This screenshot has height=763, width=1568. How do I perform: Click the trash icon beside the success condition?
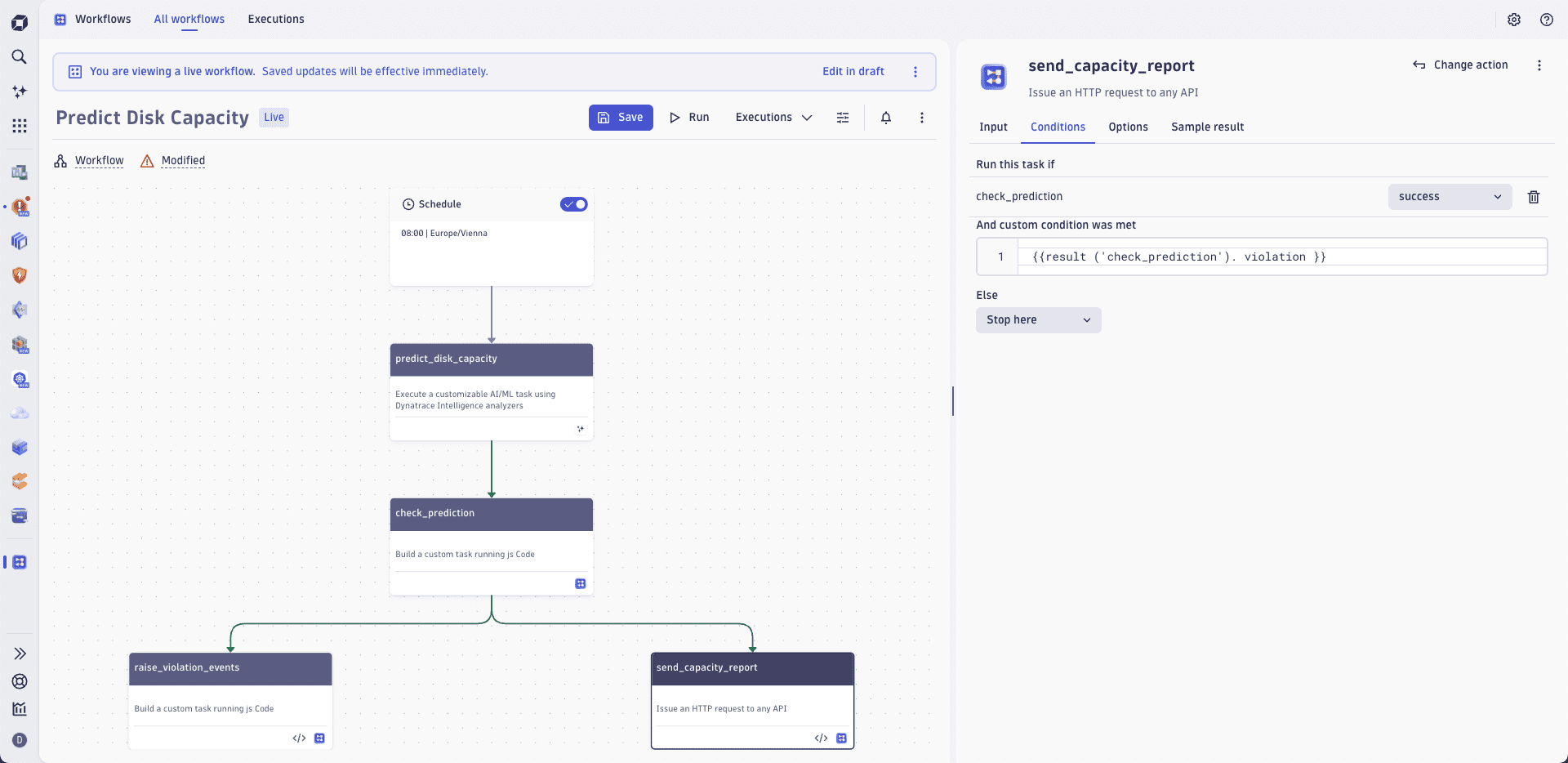[1533, 197]
